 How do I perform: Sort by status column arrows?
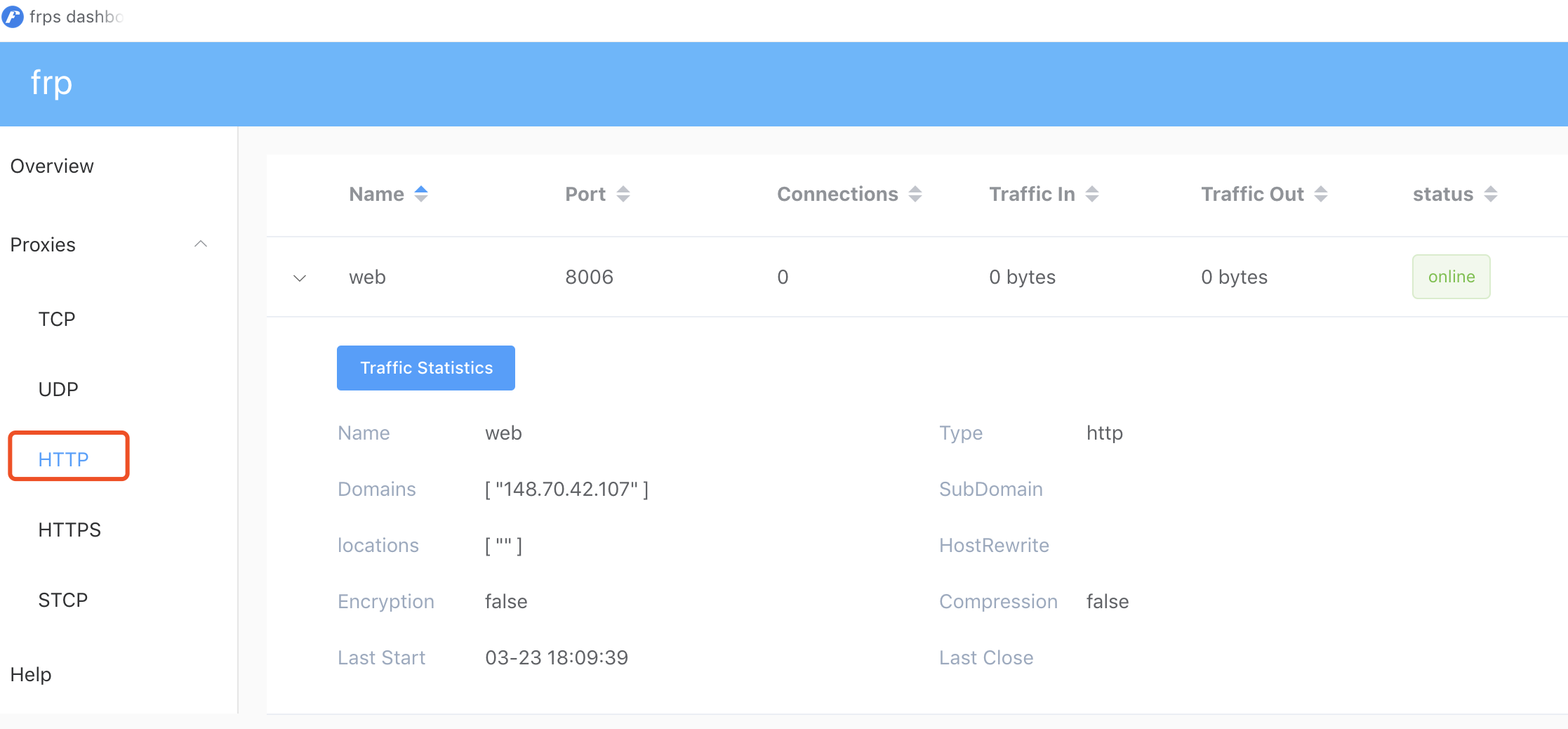1491,194
